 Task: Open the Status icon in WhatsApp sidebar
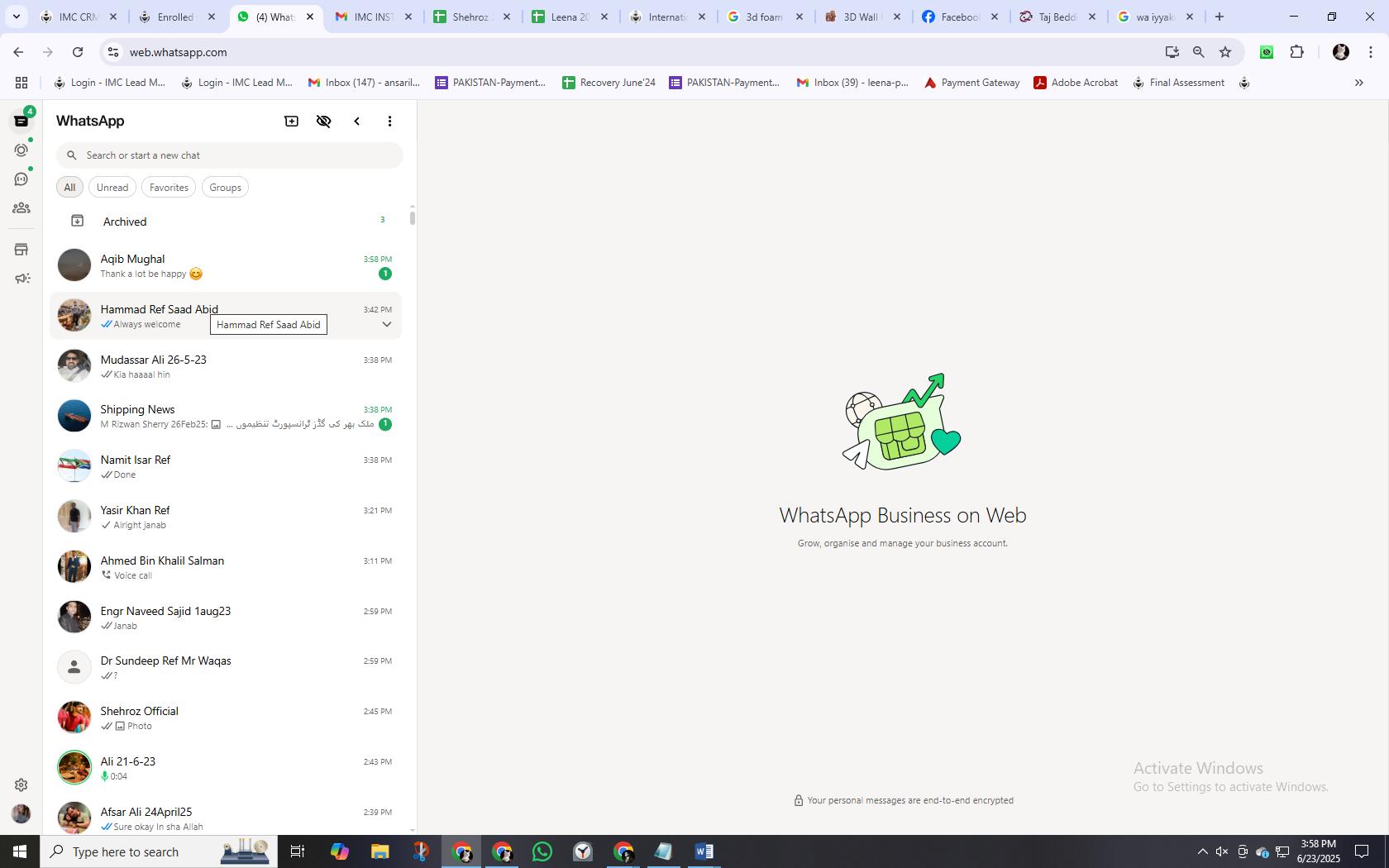pos(21,150)
